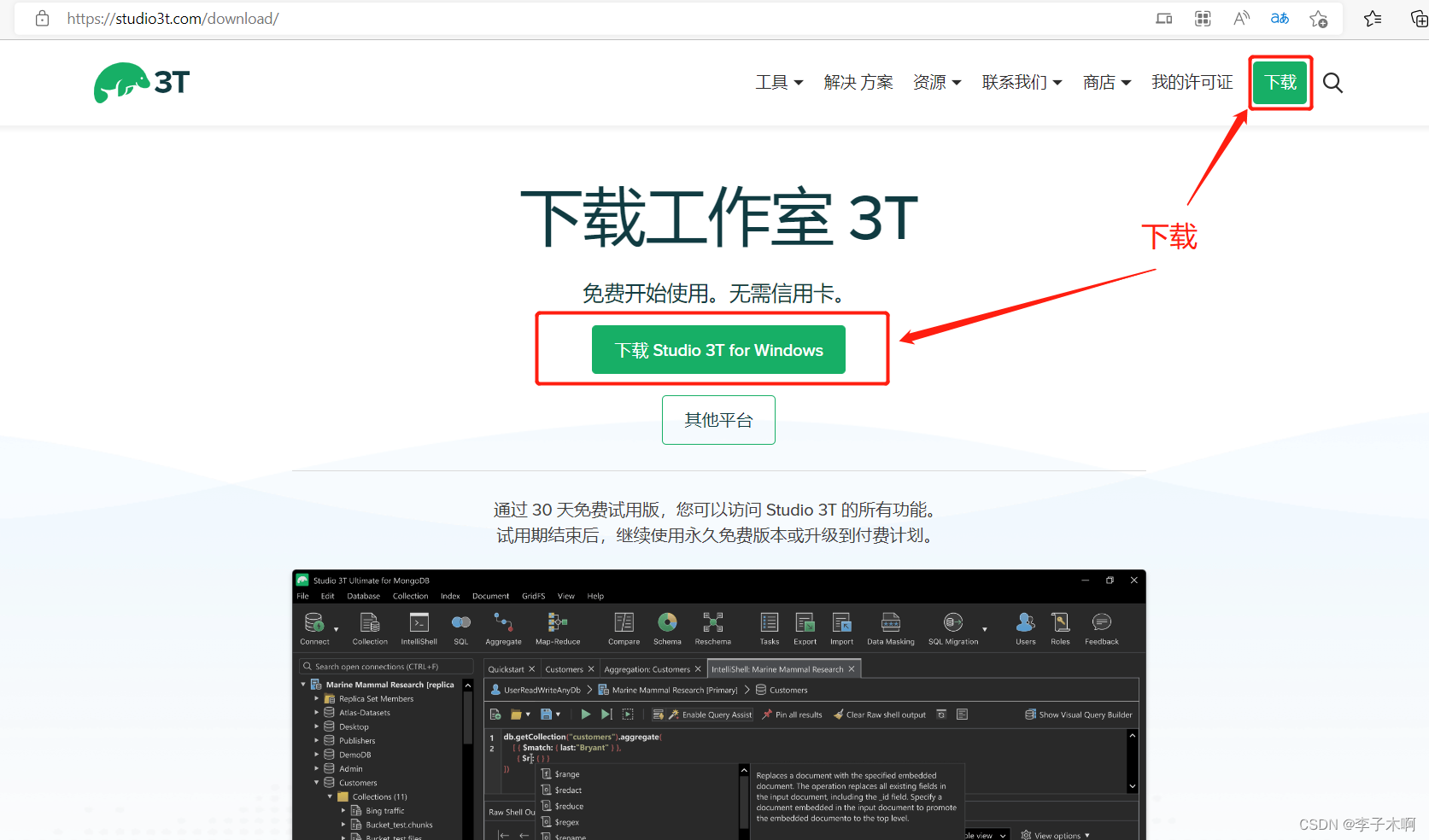Open browser Collections icon
The height and width of the screenshot is (840, 1429).
[x=1419, y=18]
